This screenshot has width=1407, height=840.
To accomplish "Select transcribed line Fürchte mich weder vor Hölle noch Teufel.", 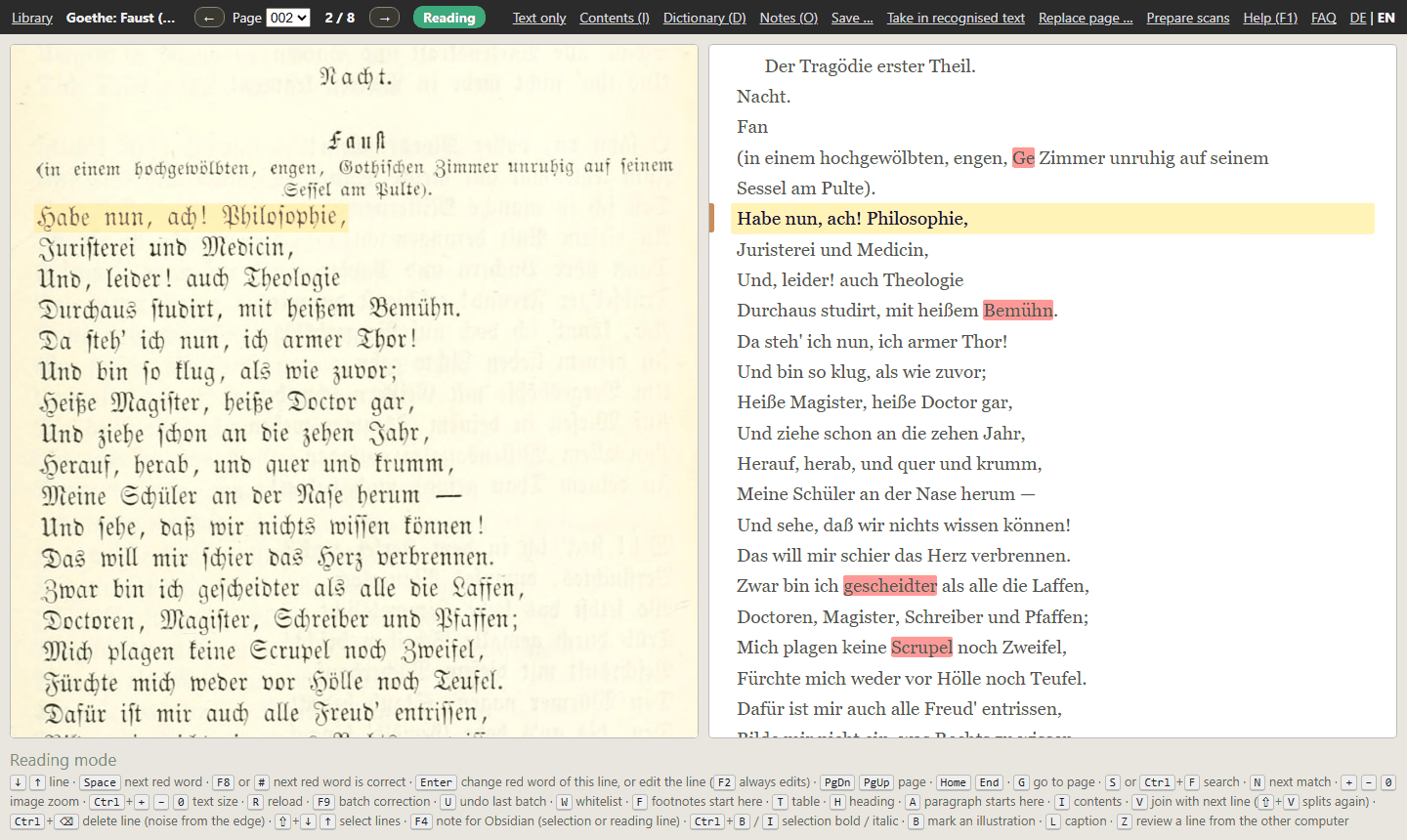I will [912, 679].
